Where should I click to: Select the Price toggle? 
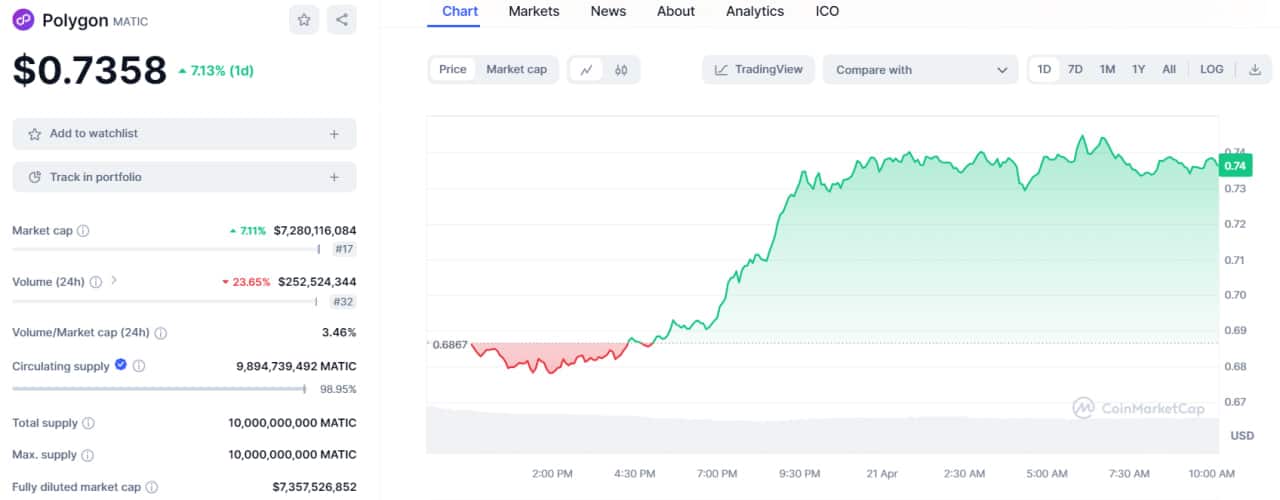(x=453, y=69)
